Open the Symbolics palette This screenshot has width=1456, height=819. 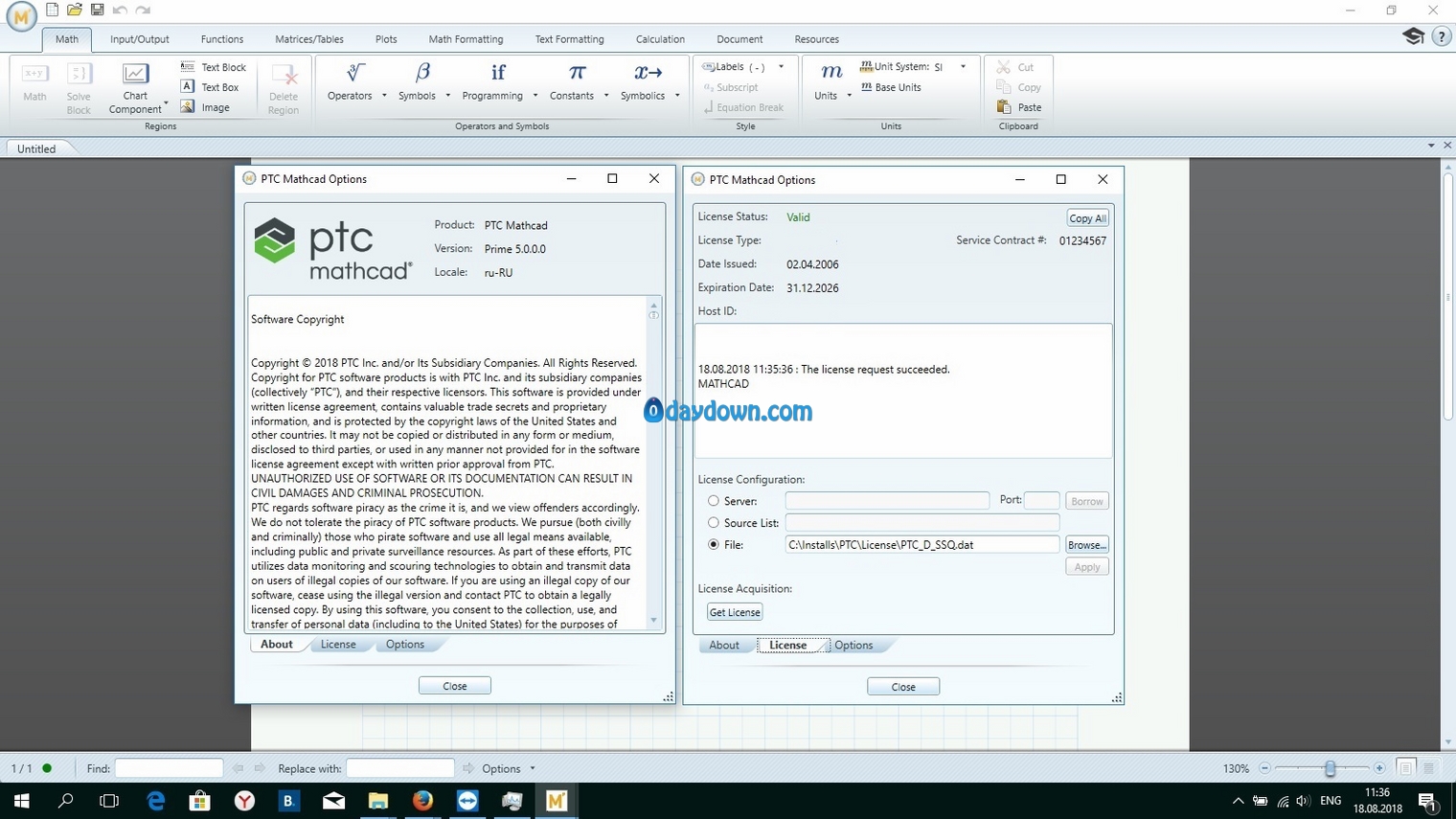[x=643, y=82]
